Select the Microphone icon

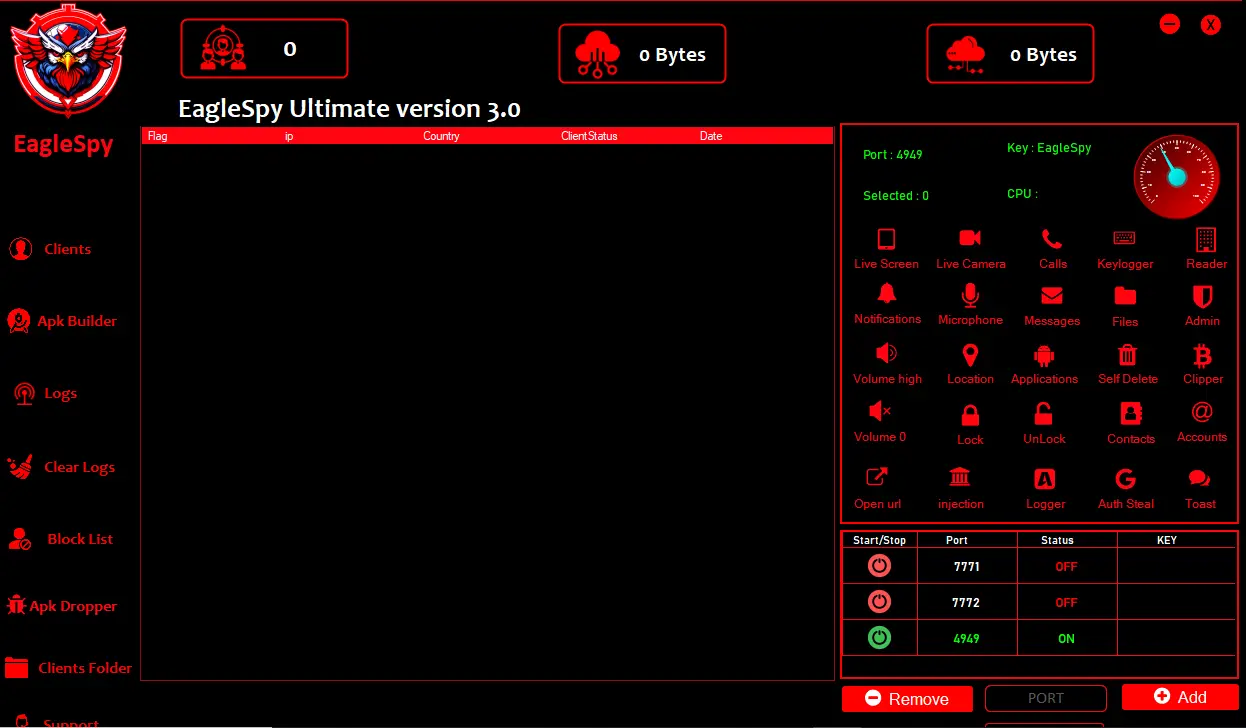(970, 294)
